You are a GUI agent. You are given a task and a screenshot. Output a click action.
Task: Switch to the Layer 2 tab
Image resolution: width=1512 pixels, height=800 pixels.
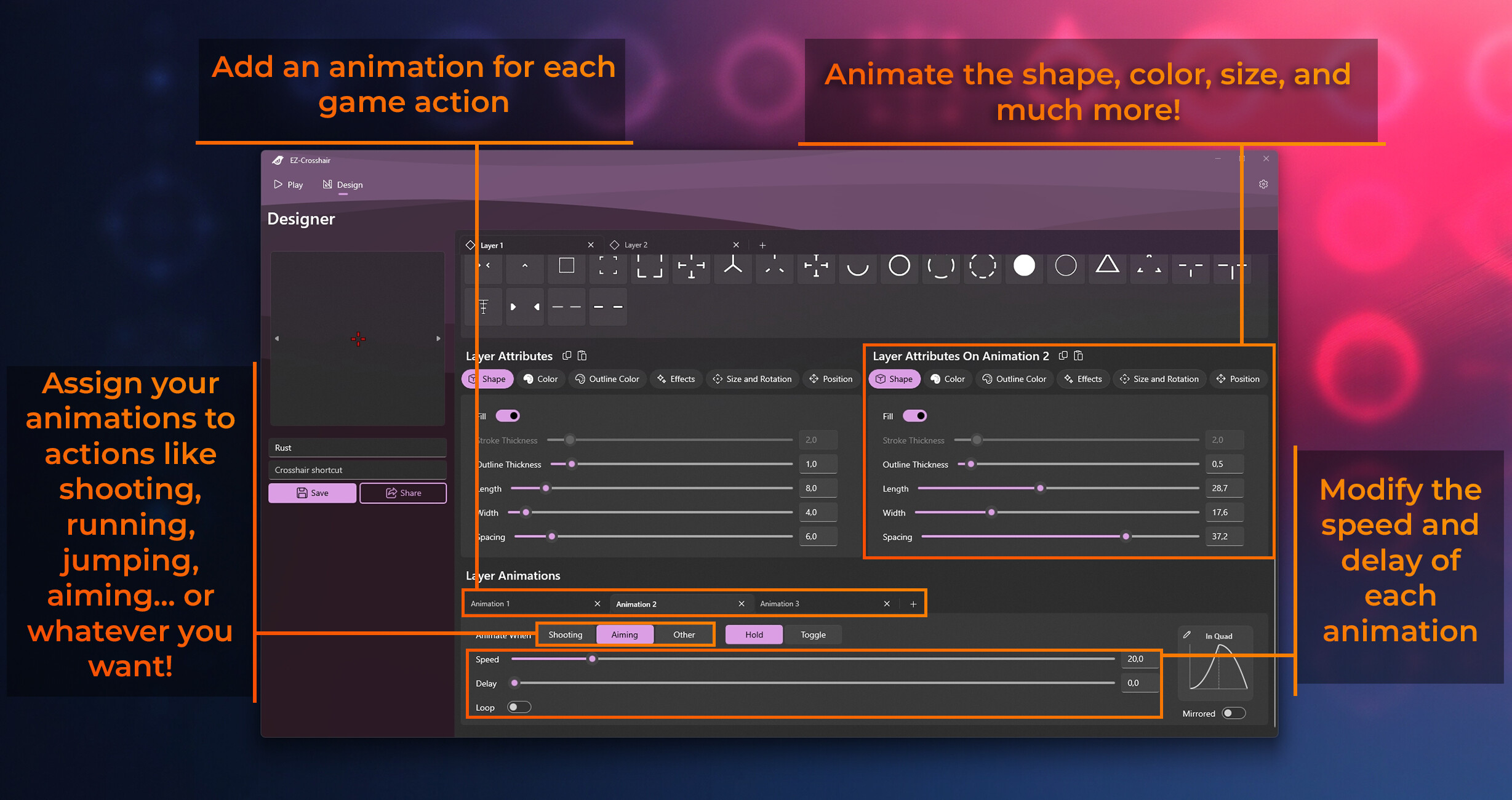point(635,244)
